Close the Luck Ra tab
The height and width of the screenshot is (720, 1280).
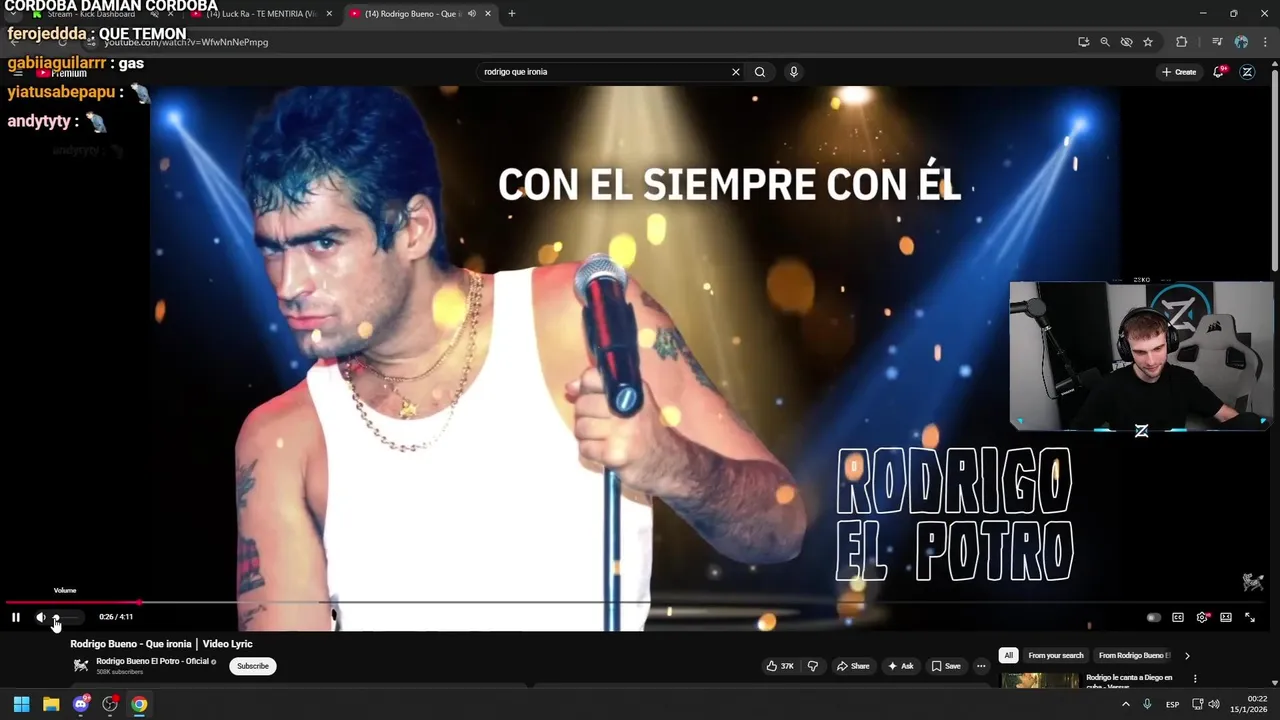click(x=329, y=14)
